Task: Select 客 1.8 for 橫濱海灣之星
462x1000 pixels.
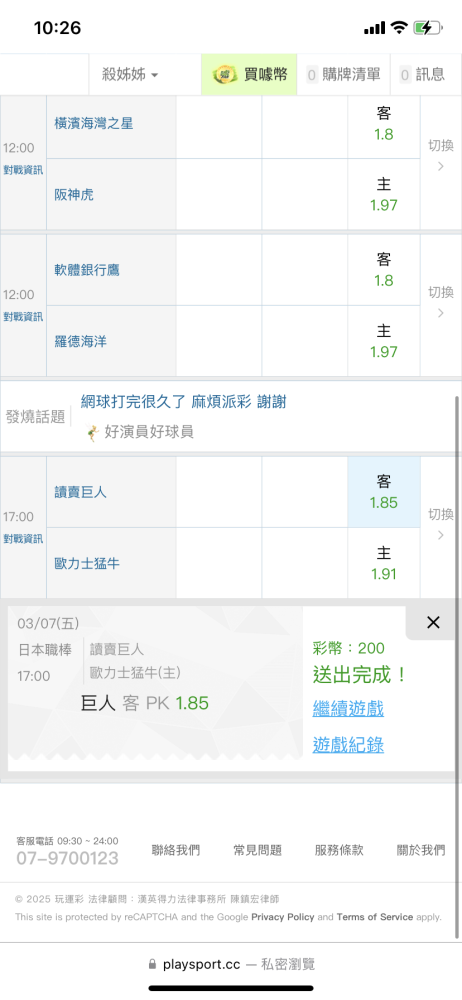Action: [x=384, y=124]
